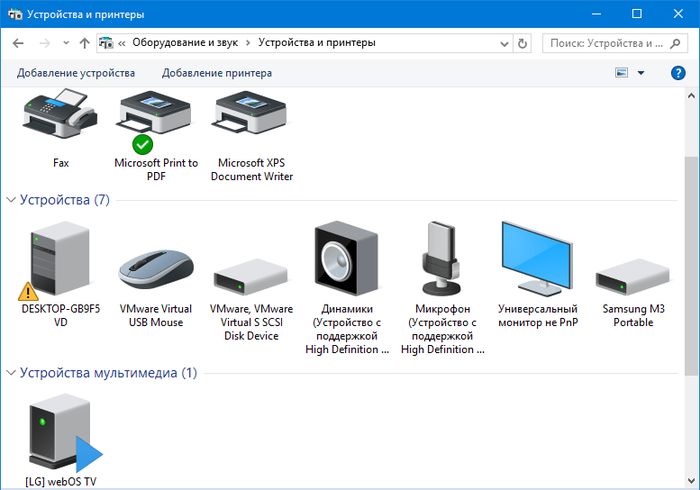Select VMware Virtual USB Mouse device
700x490 pixels.
point(156,266)
